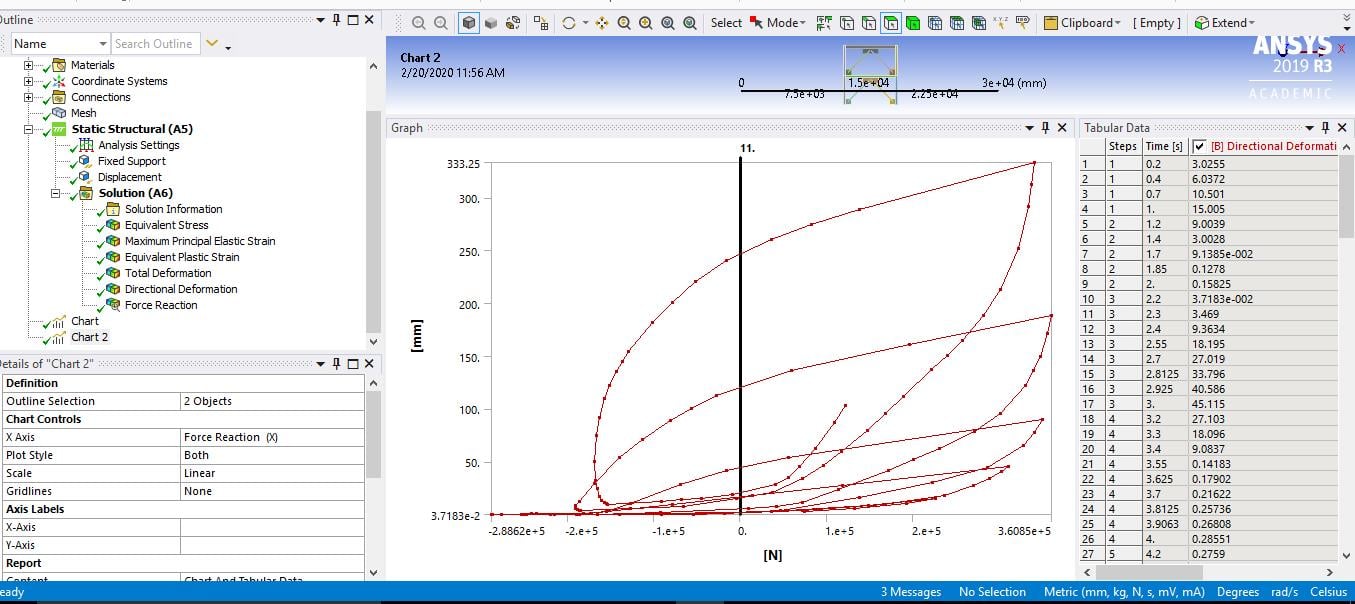Select Chart 2 in the outline

(x=90, y=337)
